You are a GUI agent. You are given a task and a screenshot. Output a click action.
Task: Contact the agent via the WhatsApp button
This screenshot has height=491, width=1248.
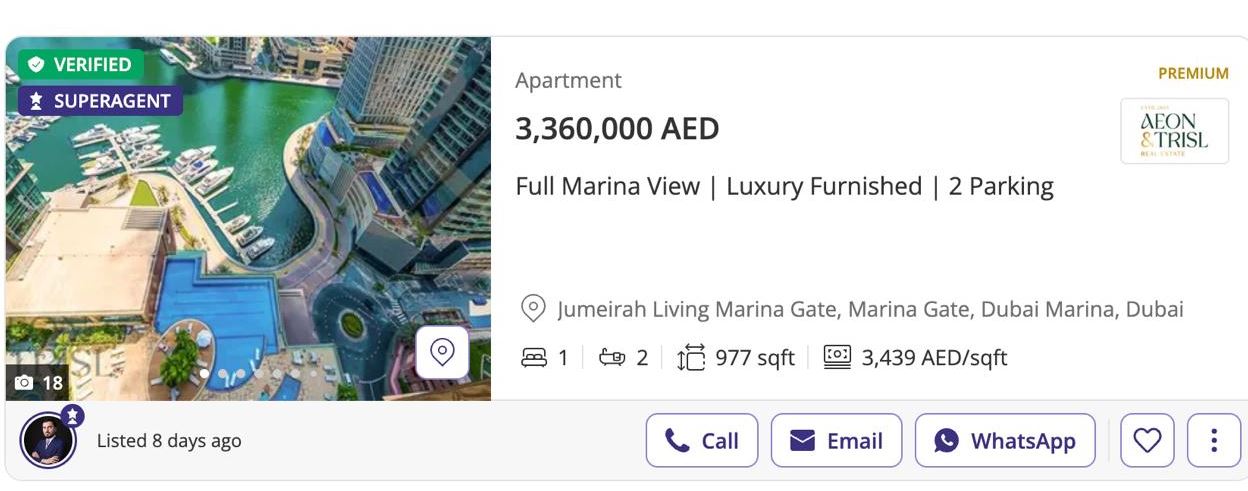(x=1005, y=441)
